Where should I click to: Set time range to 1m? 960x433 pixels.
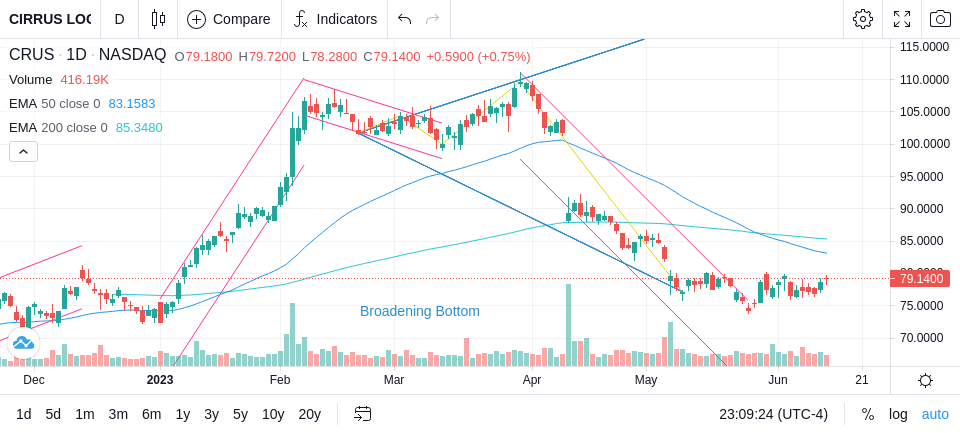pyautogui.click(x=84, y=415)
